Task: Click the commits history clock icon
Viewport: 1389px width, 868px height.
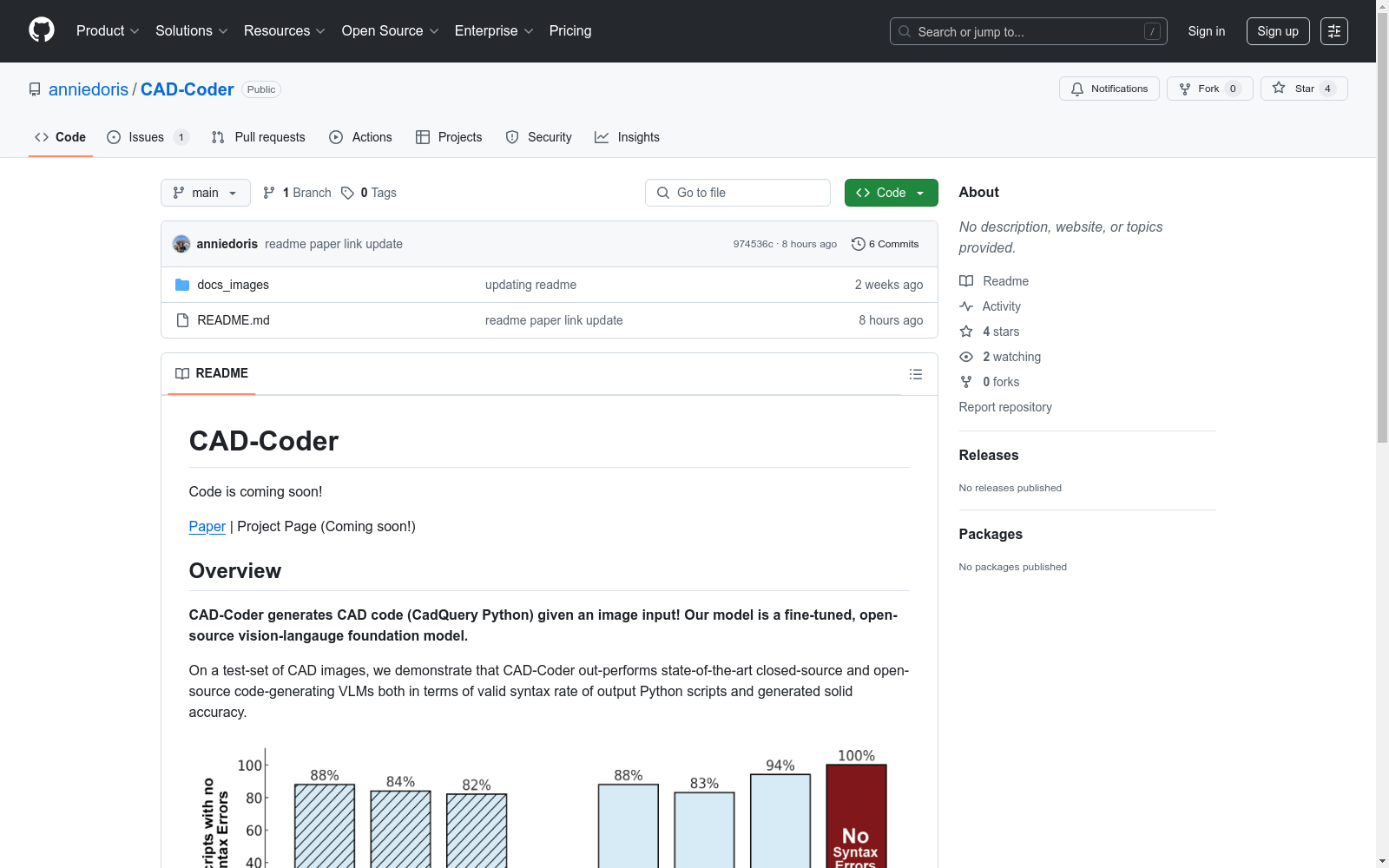Action: click(859, 244)
